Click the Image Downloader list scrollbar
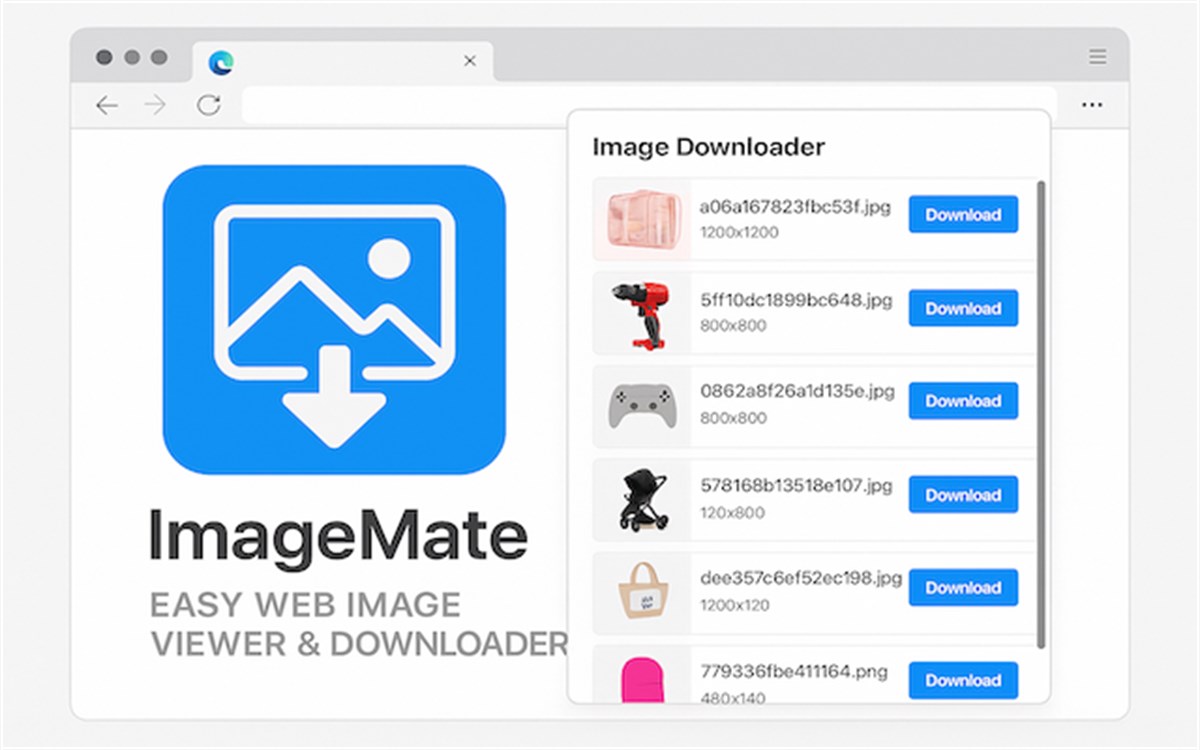 click(1041, 413)
